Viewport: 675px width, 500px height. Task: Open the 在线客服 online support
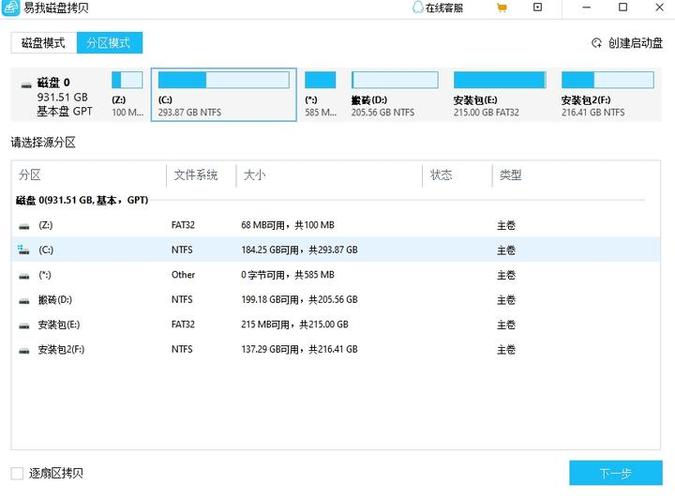pos(437,8)
